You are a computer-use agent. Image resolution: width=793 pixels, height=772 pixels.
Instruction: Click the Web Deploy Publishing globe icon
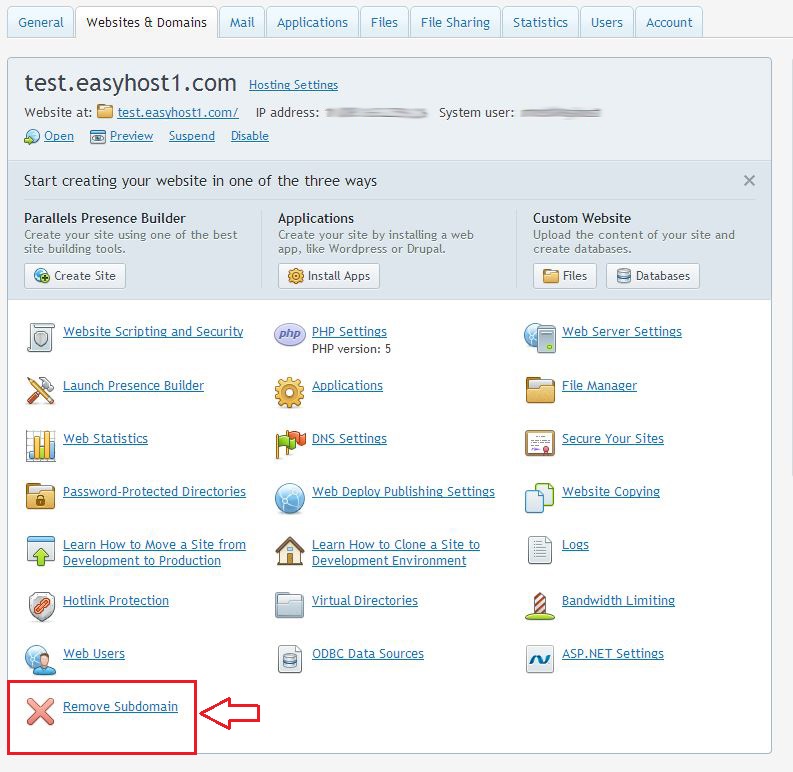tap(290, 498)
